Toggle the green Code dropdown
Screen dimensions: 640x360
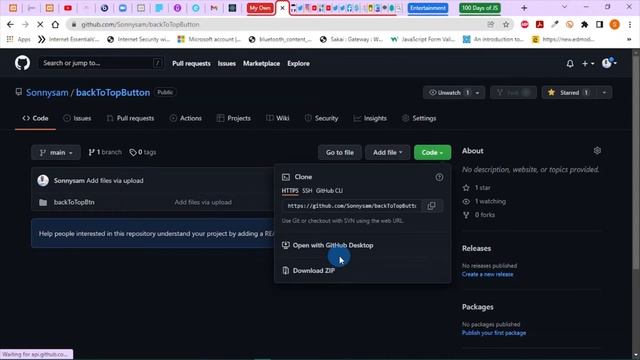click(x=432, y=153)
